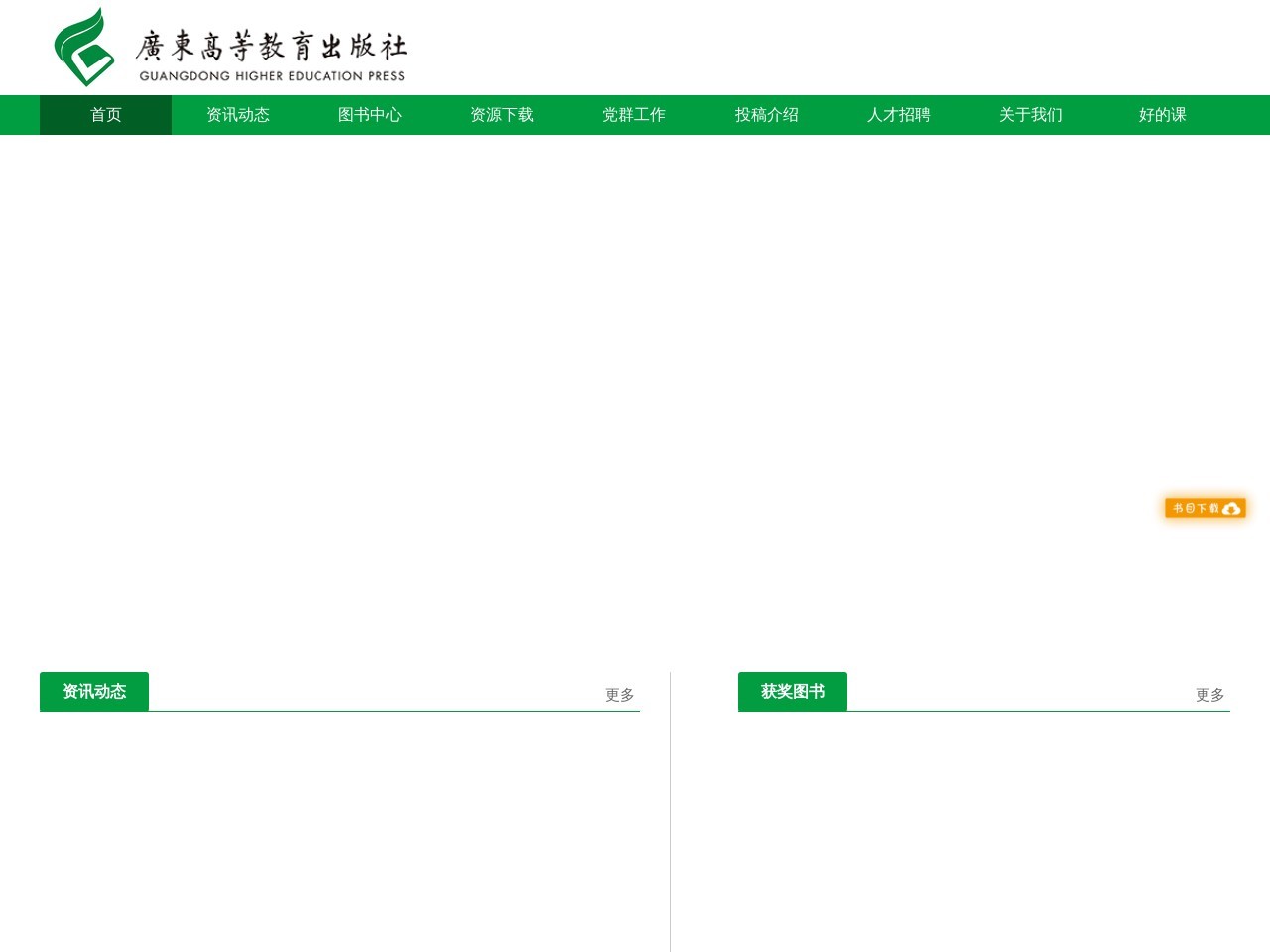Image resolution: width=1270 pixels, height=952 pixels.
Task: Switch to the 资讯动态 navigation tab
Action: 238,115
